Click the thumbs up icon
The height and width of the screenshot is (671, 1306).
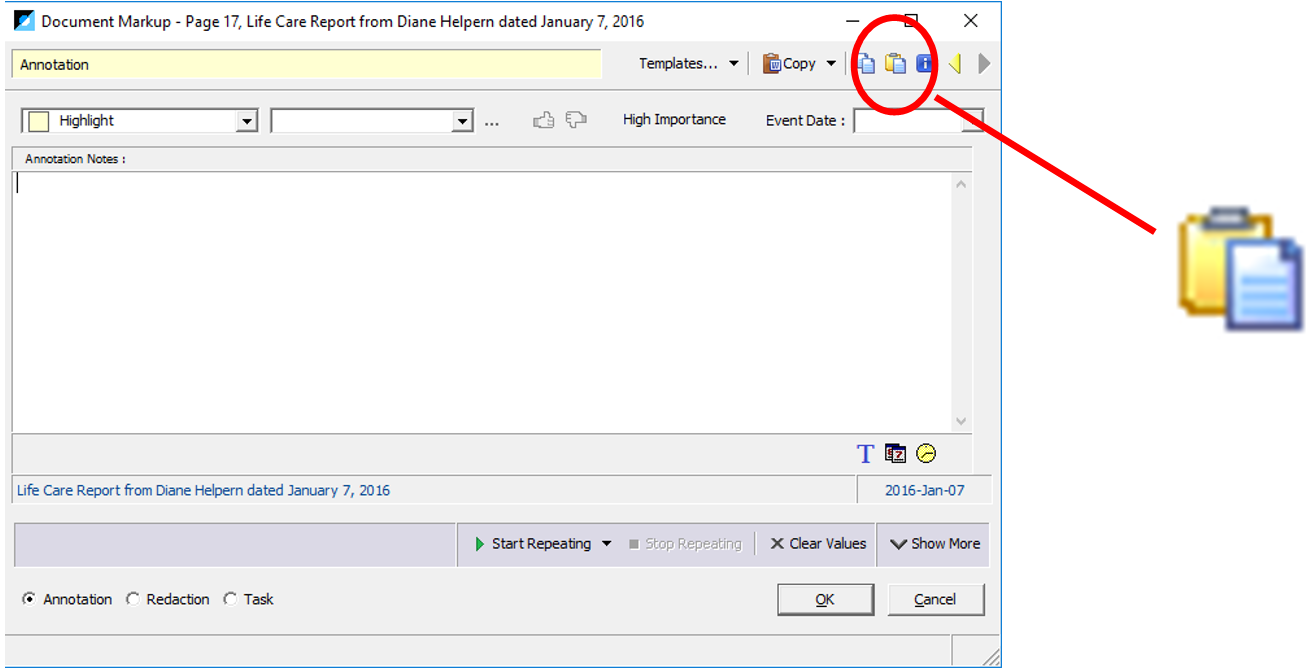tap(544, 120)
